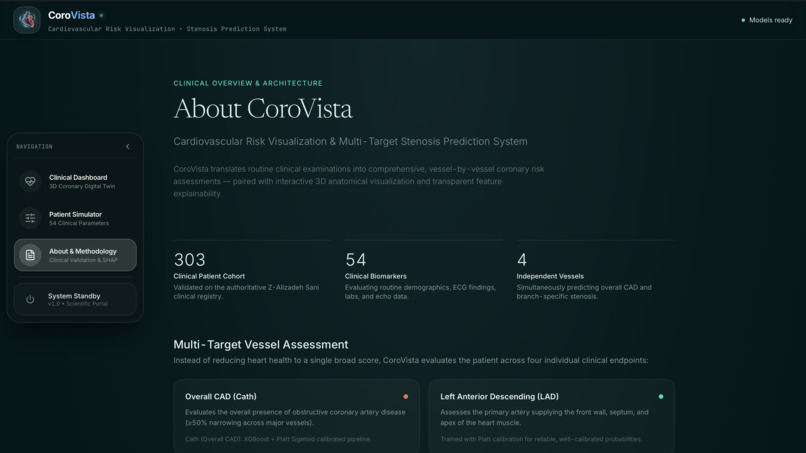Viewport: 806px width, 453px height.
Task: Select the Overall CAD (Cath) card
Action: tap(297, 416)
